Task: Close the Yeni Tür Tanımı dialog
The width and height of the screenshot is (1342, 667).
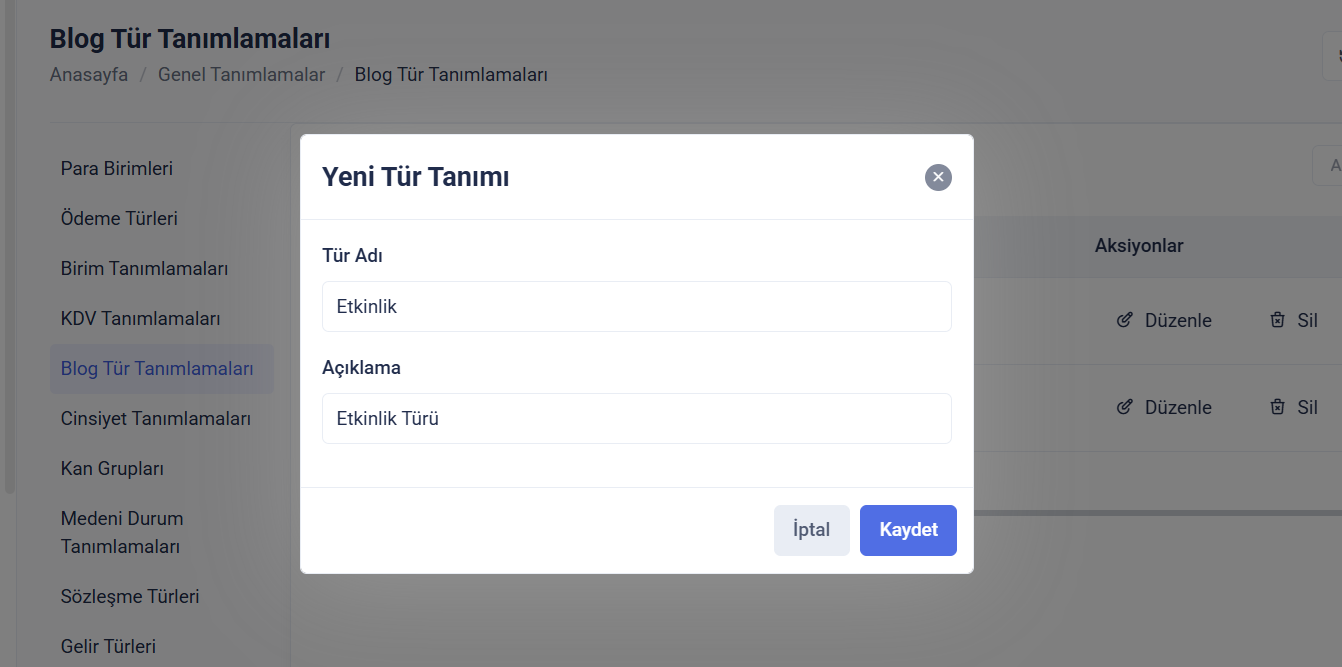Action: pos(938,177)
